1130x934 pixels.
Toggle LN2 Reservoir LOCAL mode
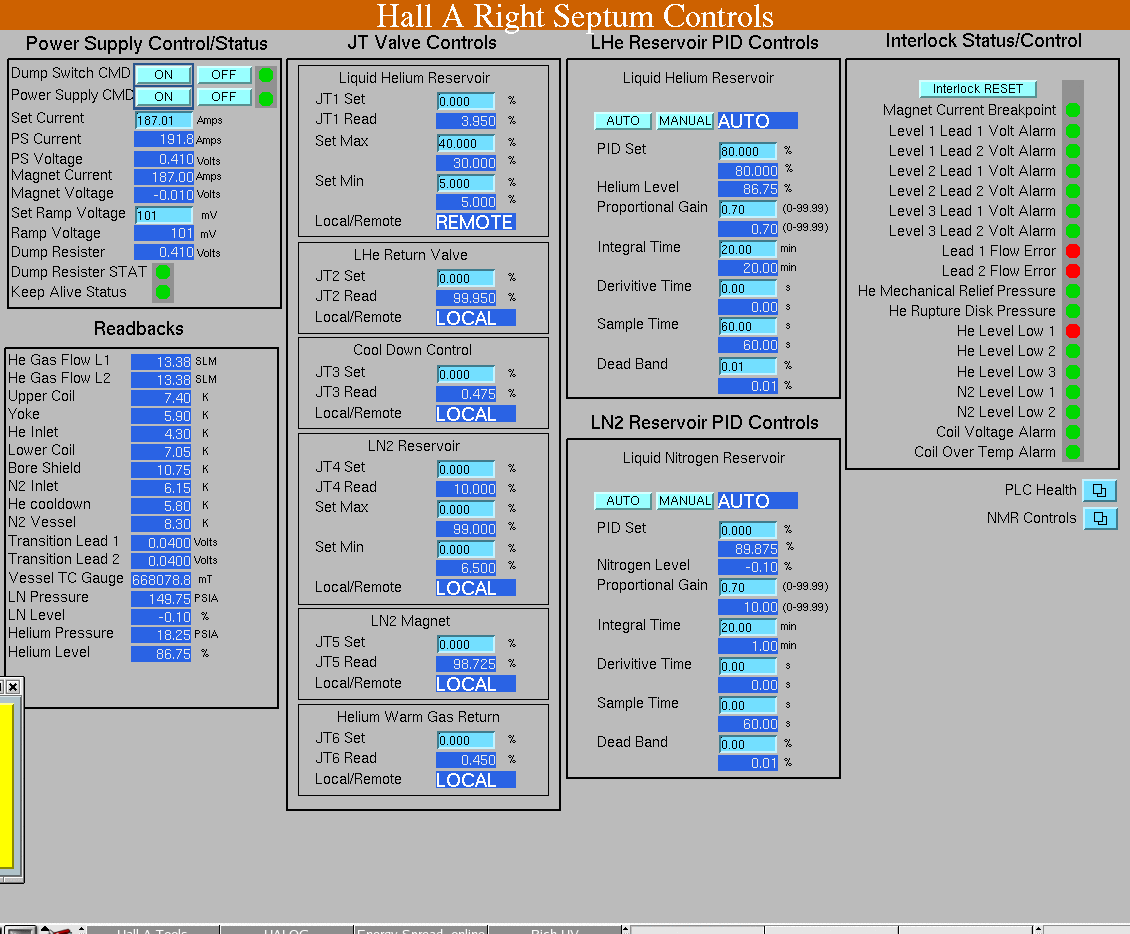(476, 587)
